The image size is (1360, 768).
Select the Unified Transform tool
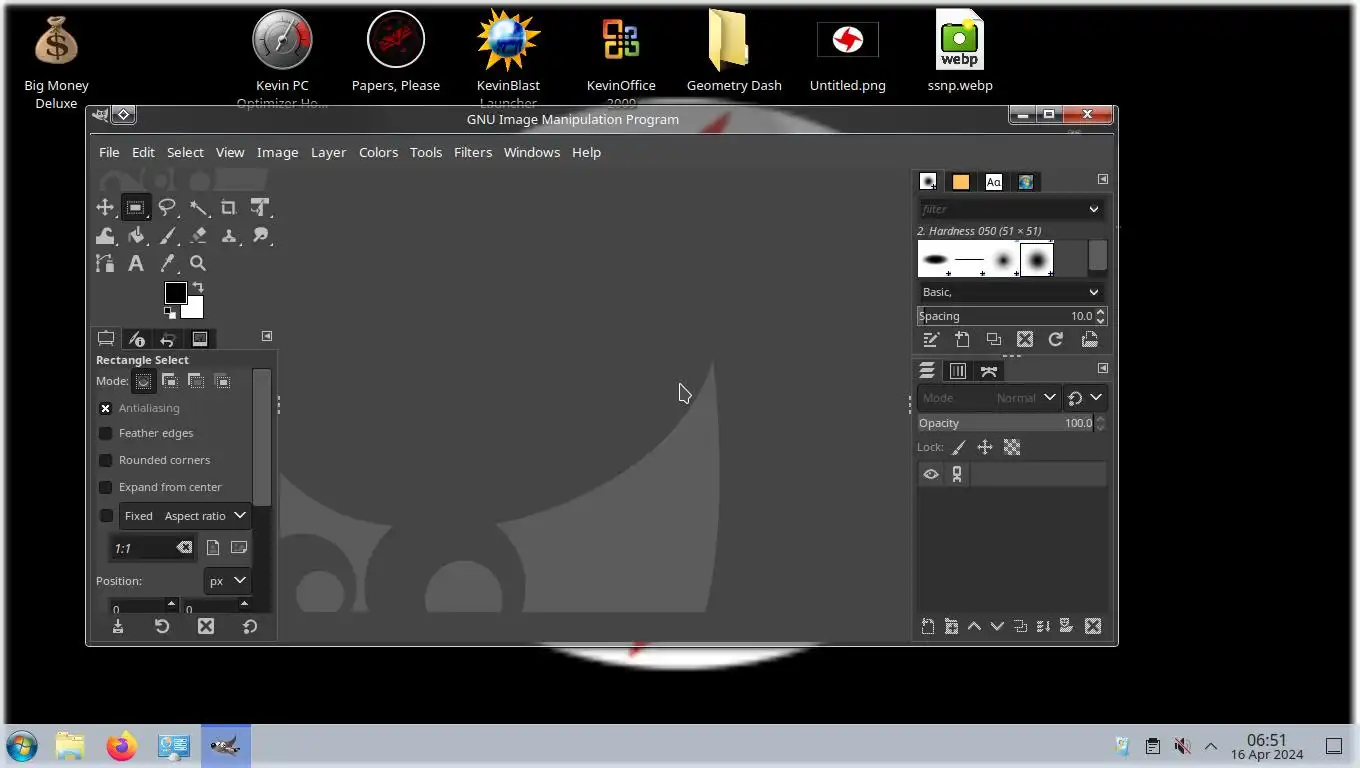[260, 208]
